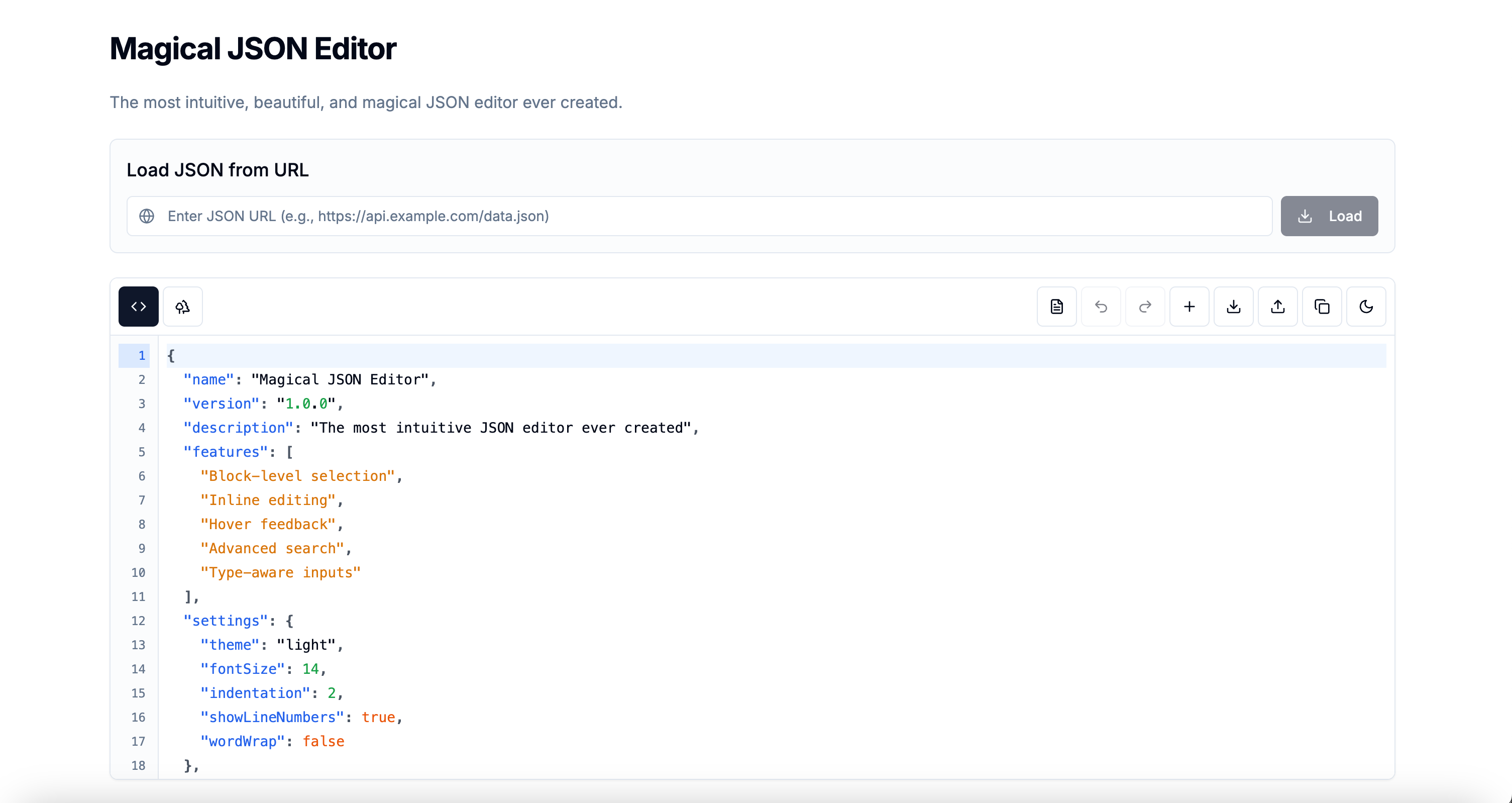
Task: Toggle dark mode with moon icon
Action: click(x=1366, y=307)
